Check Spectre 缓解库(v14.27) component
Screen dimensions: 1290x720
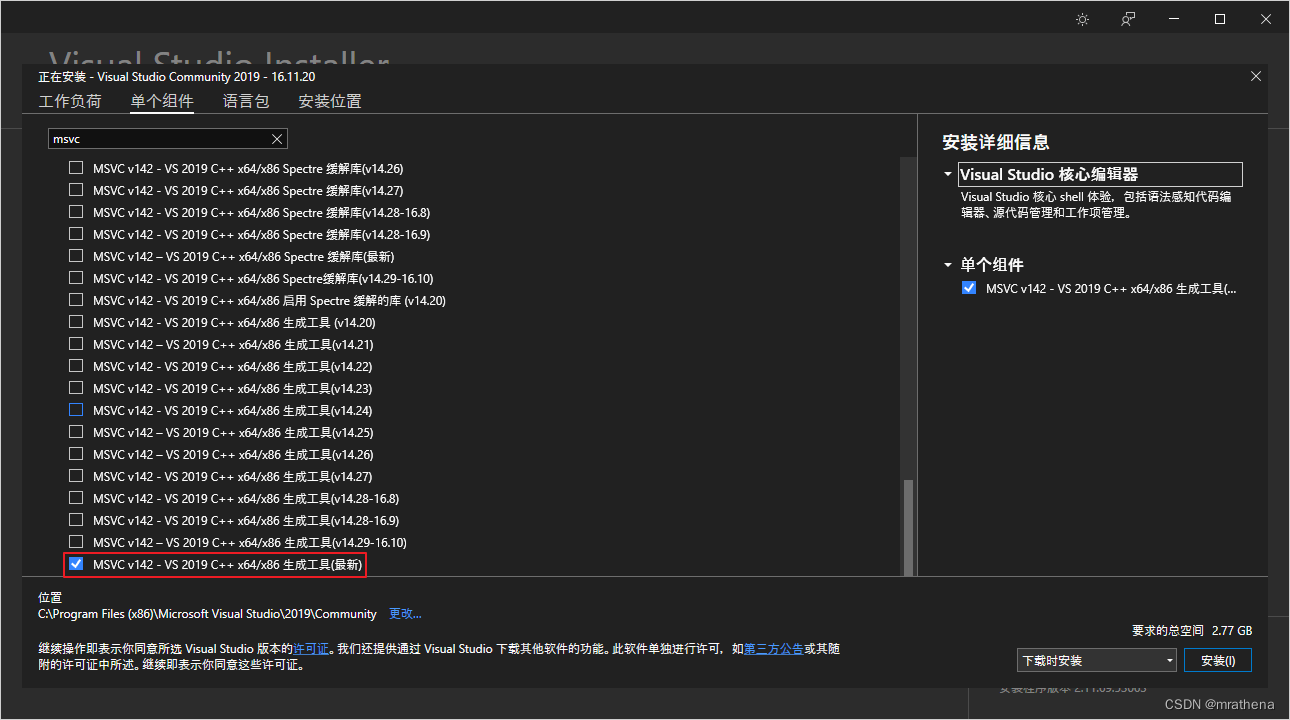76,190
